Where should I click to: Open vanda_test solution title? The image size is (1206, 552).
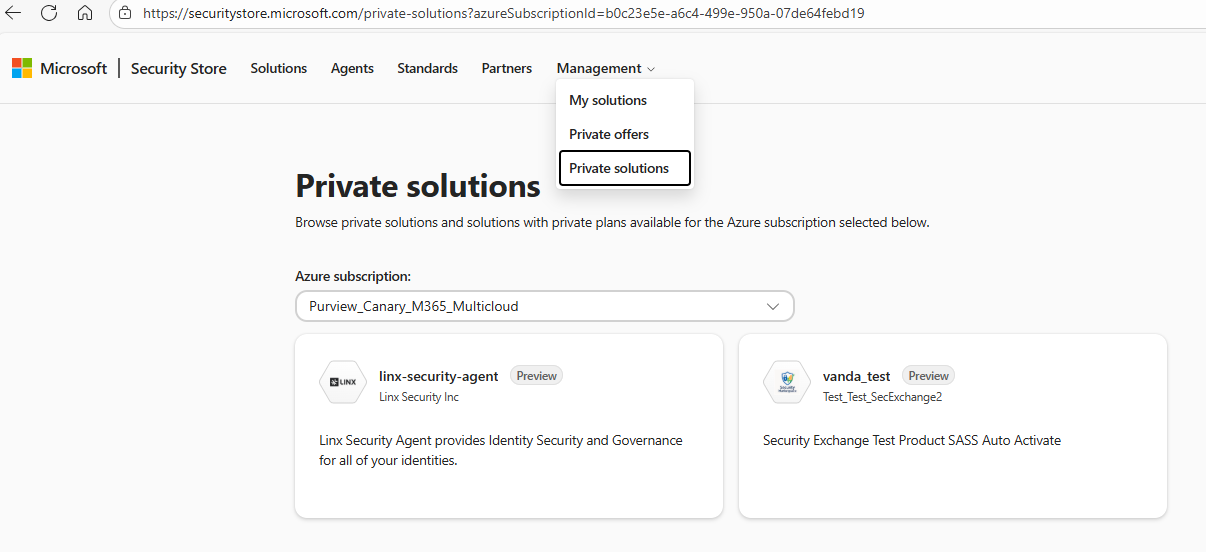857,376
